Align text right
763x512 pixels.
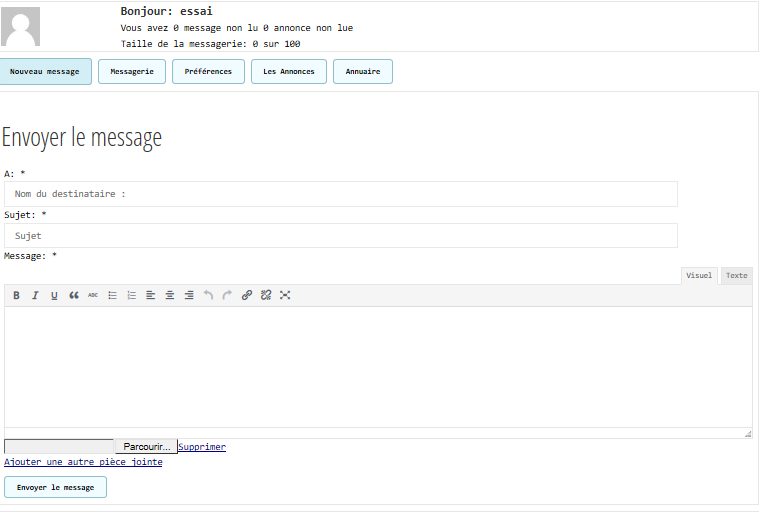click(189, 295)
